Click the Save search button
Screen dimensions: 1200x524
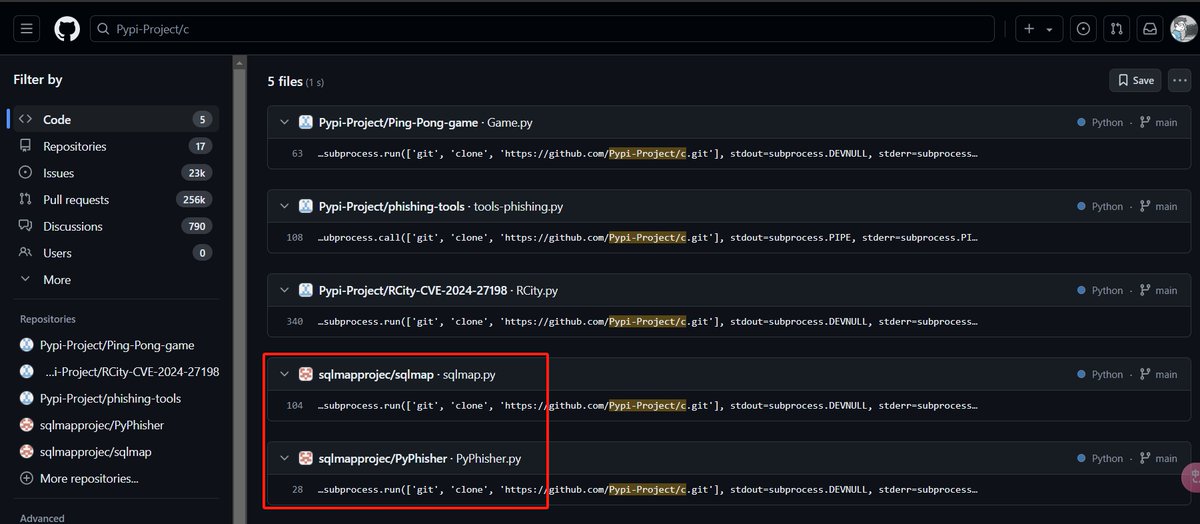coord(1135,80)
